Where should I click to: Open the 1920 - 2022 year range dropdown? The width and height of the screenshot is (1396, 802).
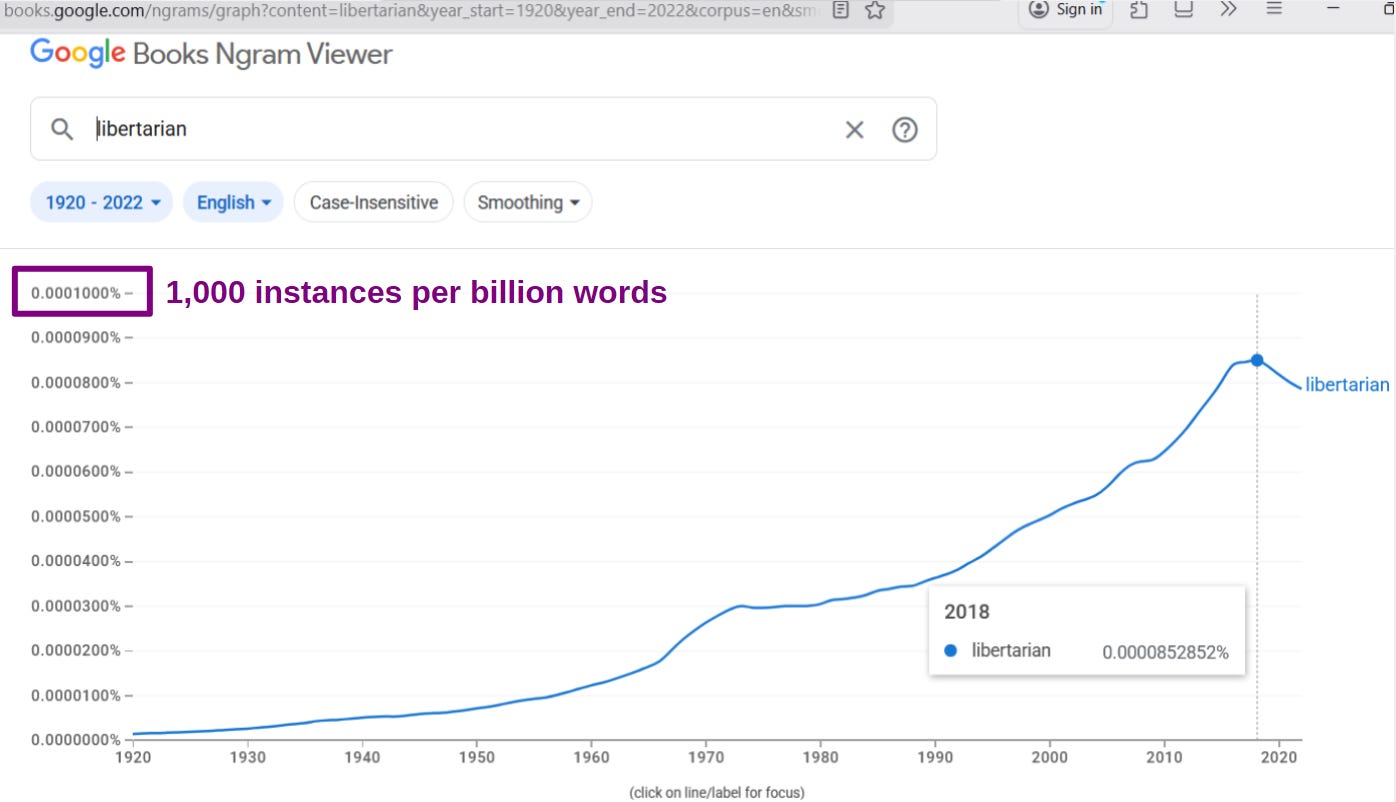coord(102,202)
